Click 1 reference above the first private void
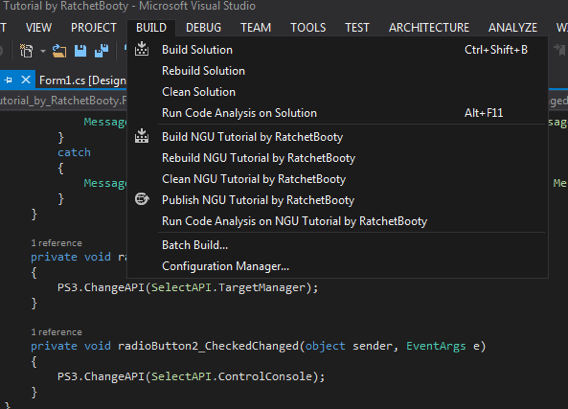568x409 pixels. point(57,243)
